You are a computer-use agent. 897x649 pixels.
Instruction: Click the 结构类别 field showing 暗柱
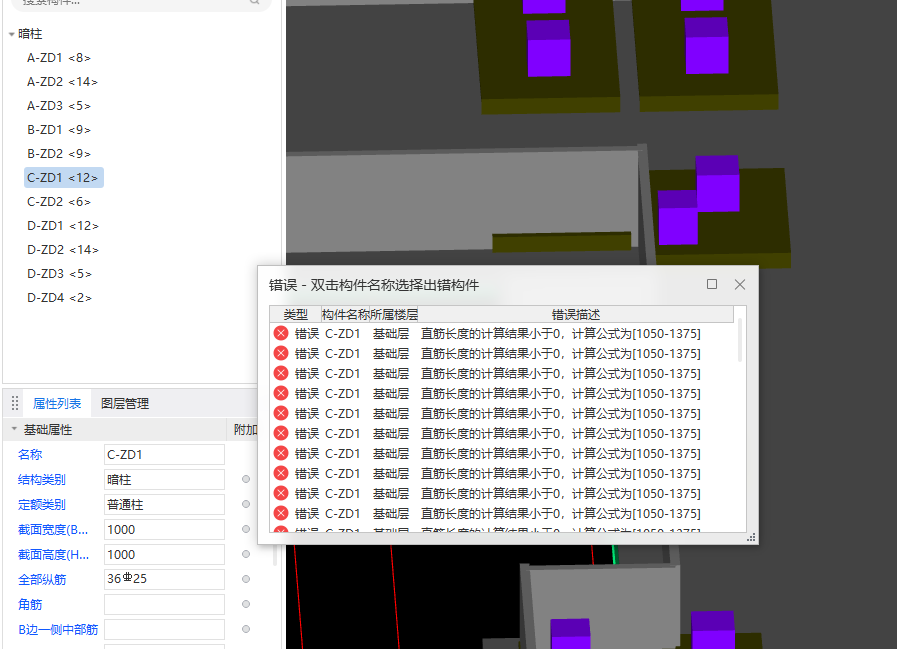coord(164,480)
